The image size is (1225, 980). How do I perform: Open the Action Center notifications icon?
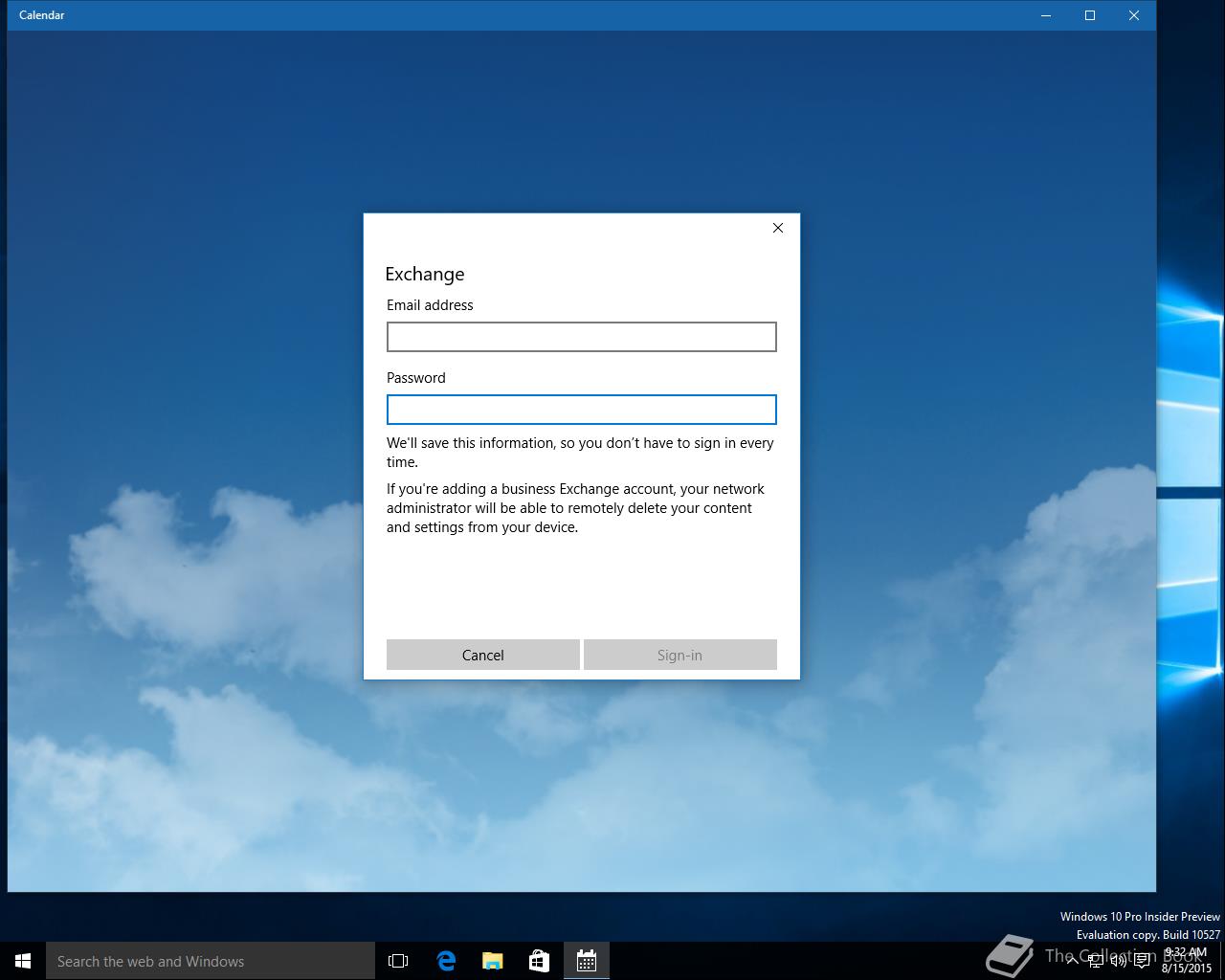[x=1142, y=961]
